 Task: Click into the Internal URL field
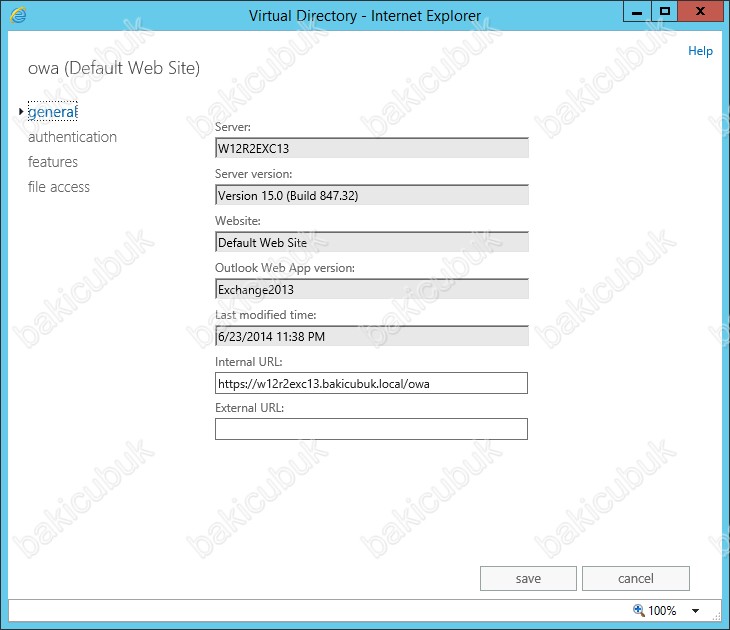371,383
